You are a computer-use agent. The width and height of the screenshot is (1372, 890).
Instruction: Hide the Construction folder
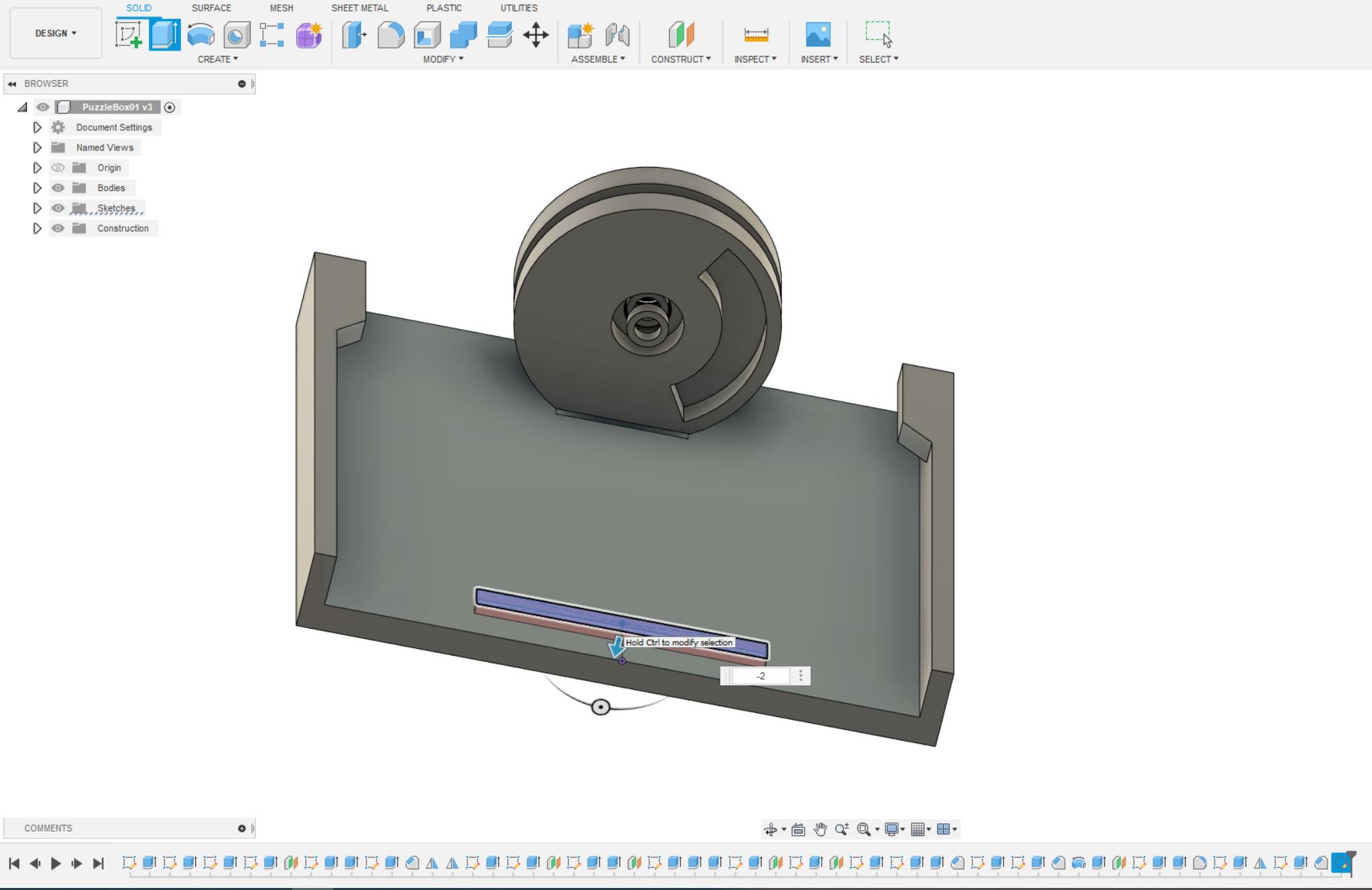[x=58, y=228]
